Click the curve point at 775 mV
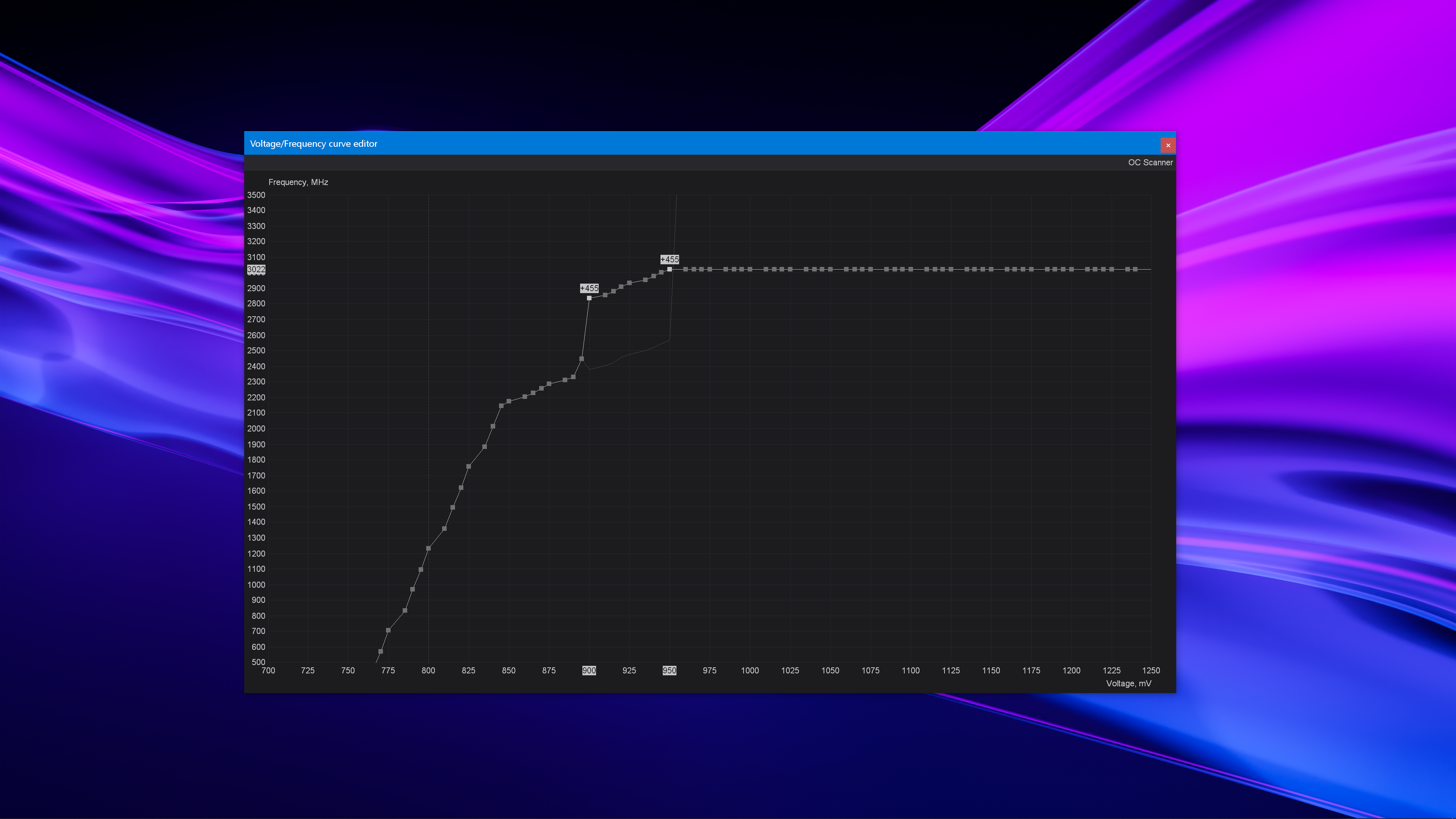Image resolution: width=1456 pixels, height=819 pixels. pos(388,630)
